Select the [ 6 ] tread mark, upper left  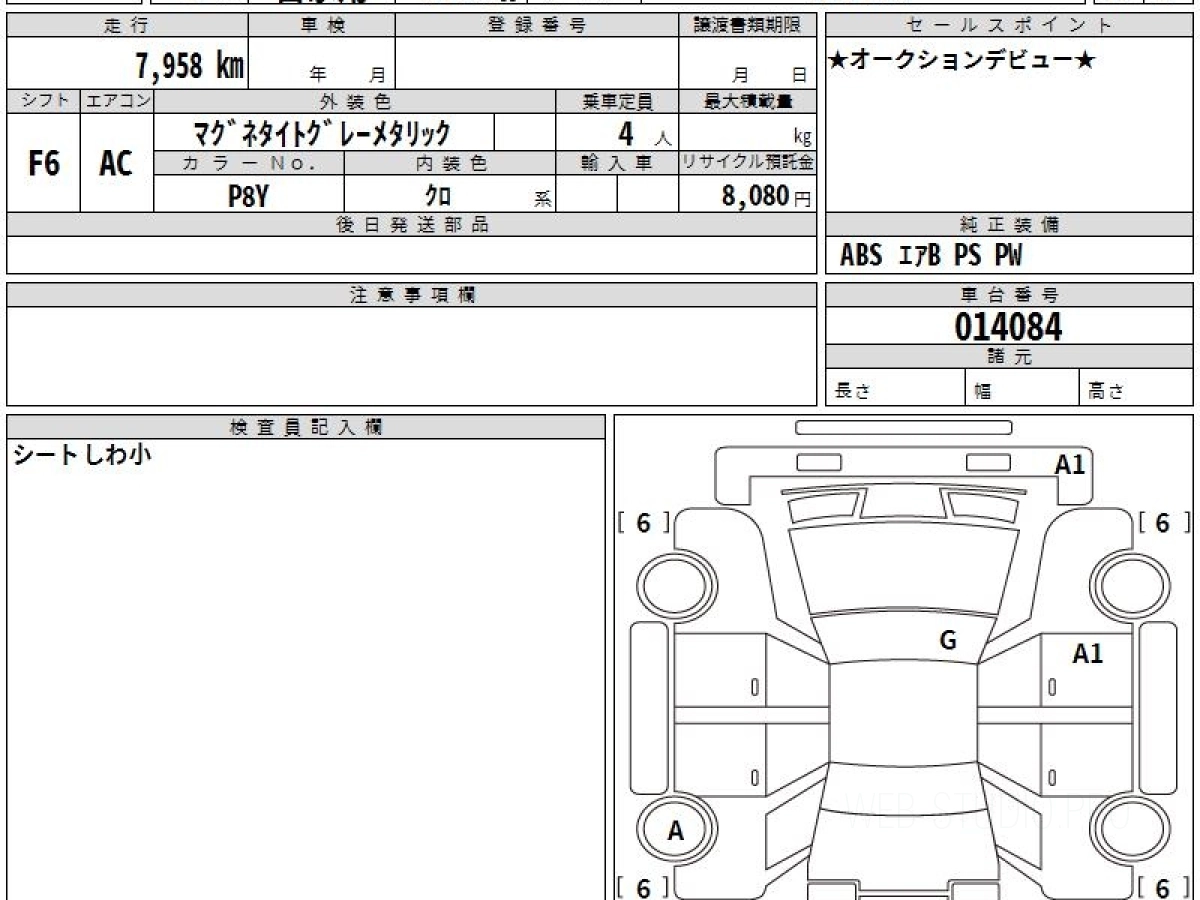point(644,523)
